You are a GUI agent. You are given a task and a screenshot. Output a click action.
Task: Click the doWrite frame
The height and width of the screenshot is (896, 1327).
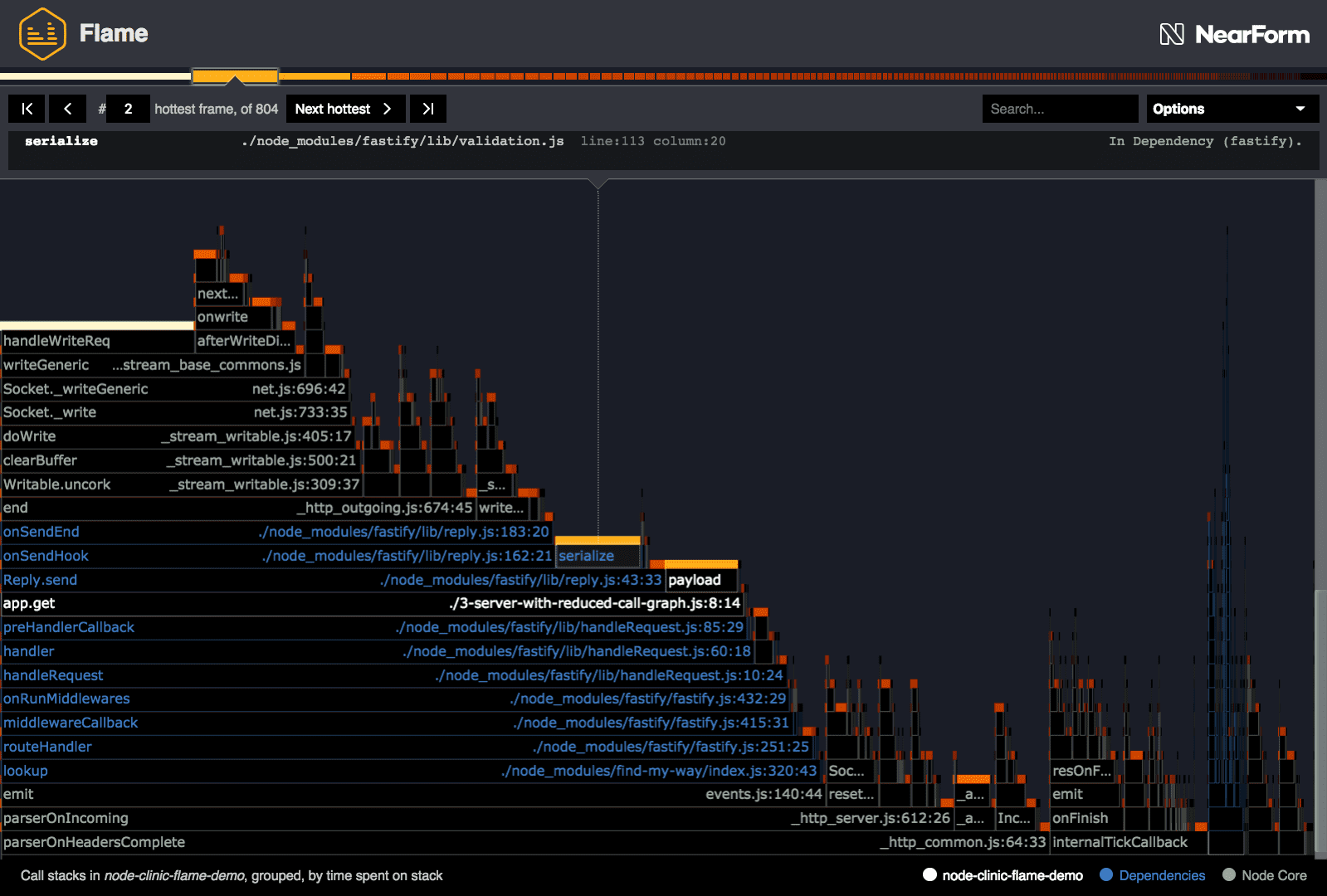pos(178,436)
